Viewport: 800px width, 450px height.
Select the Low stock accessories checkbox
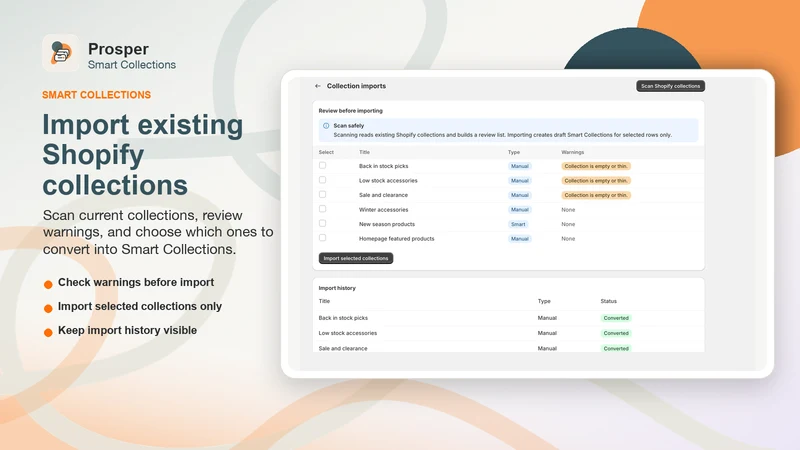coord(322,180)
